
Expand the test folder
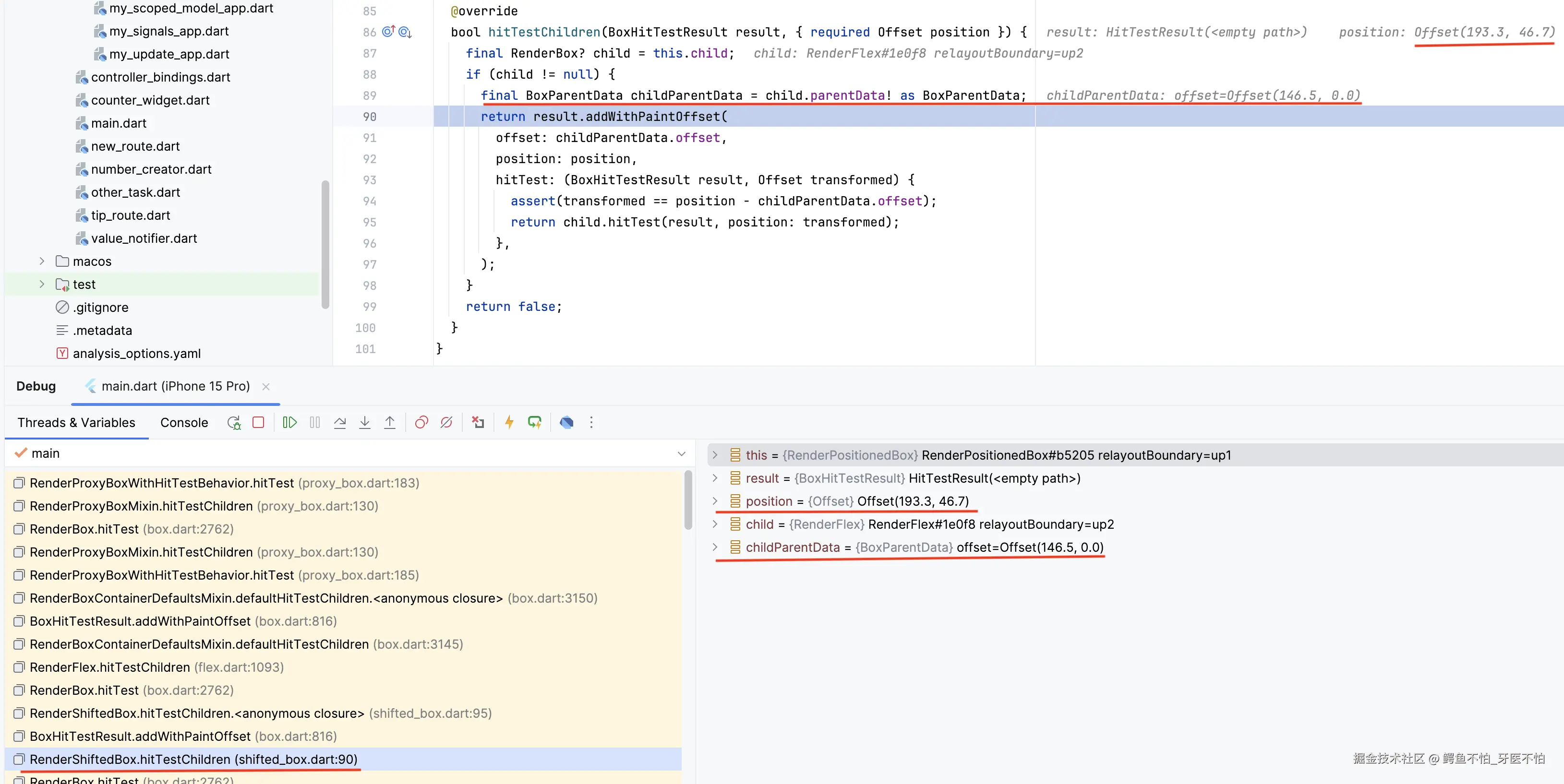42,284
